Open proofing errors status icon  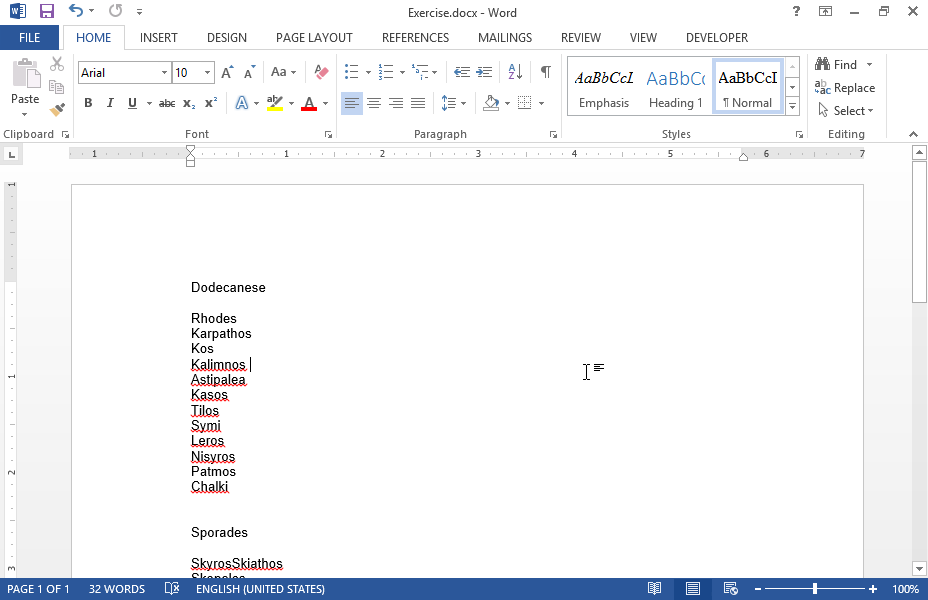coord(172,589)
